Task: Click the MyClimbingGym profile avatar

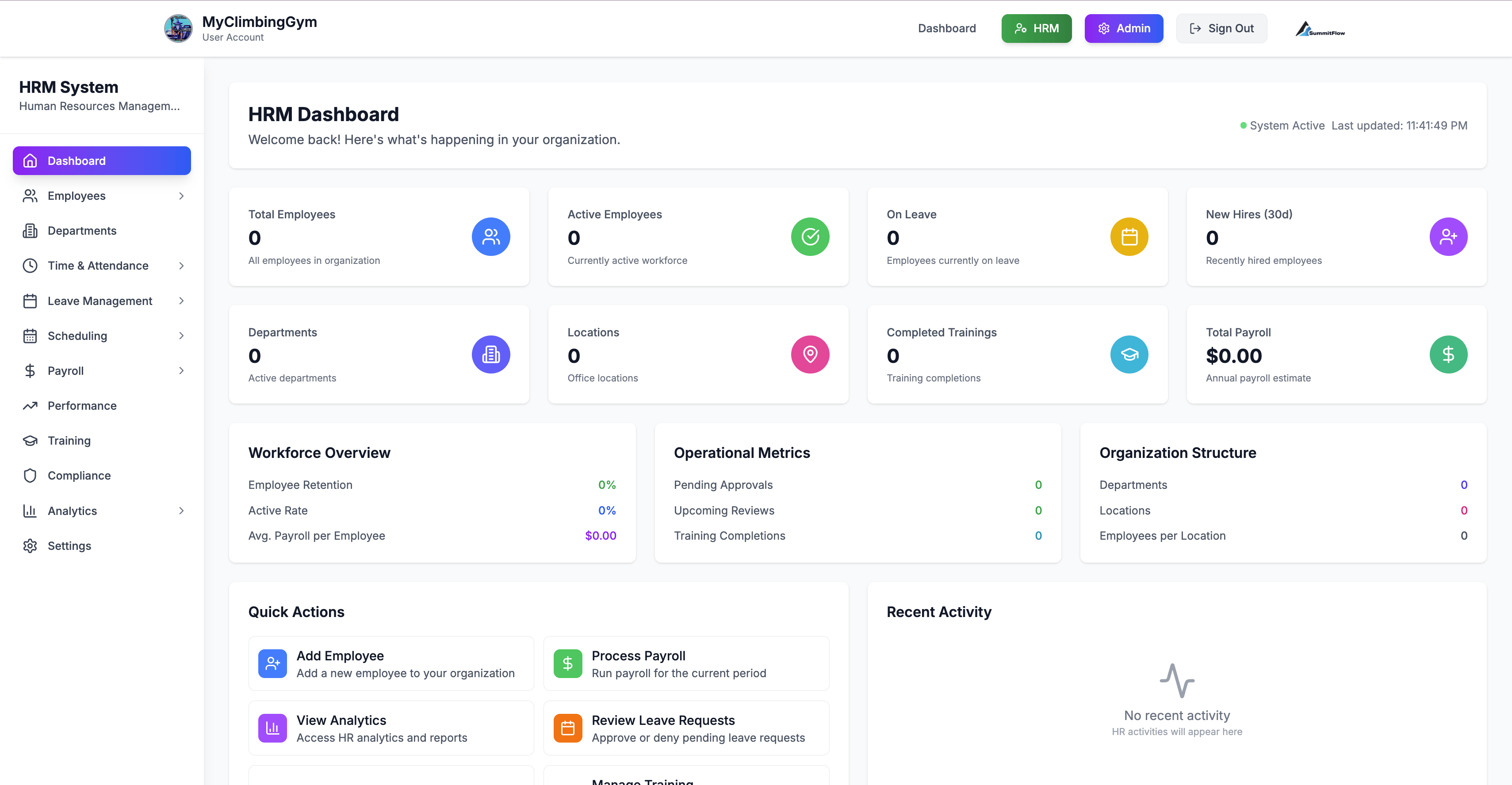Action: pyautogui.click(x=178, y=28)
